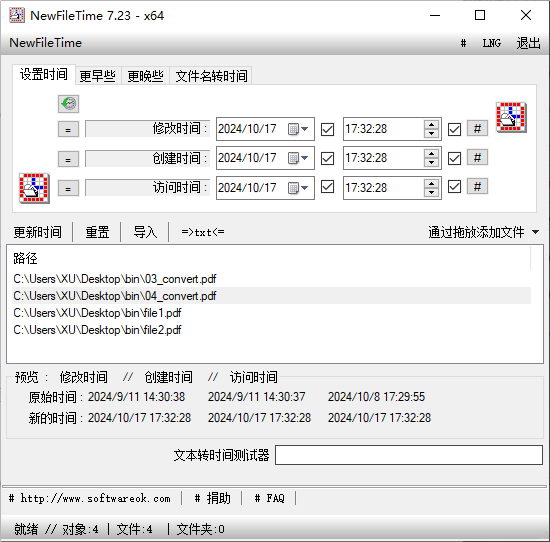Click the # button in the 修改时间 row
Image resolution: width=550 pixels, height=542 pixels.
click(x=477, y=129)
